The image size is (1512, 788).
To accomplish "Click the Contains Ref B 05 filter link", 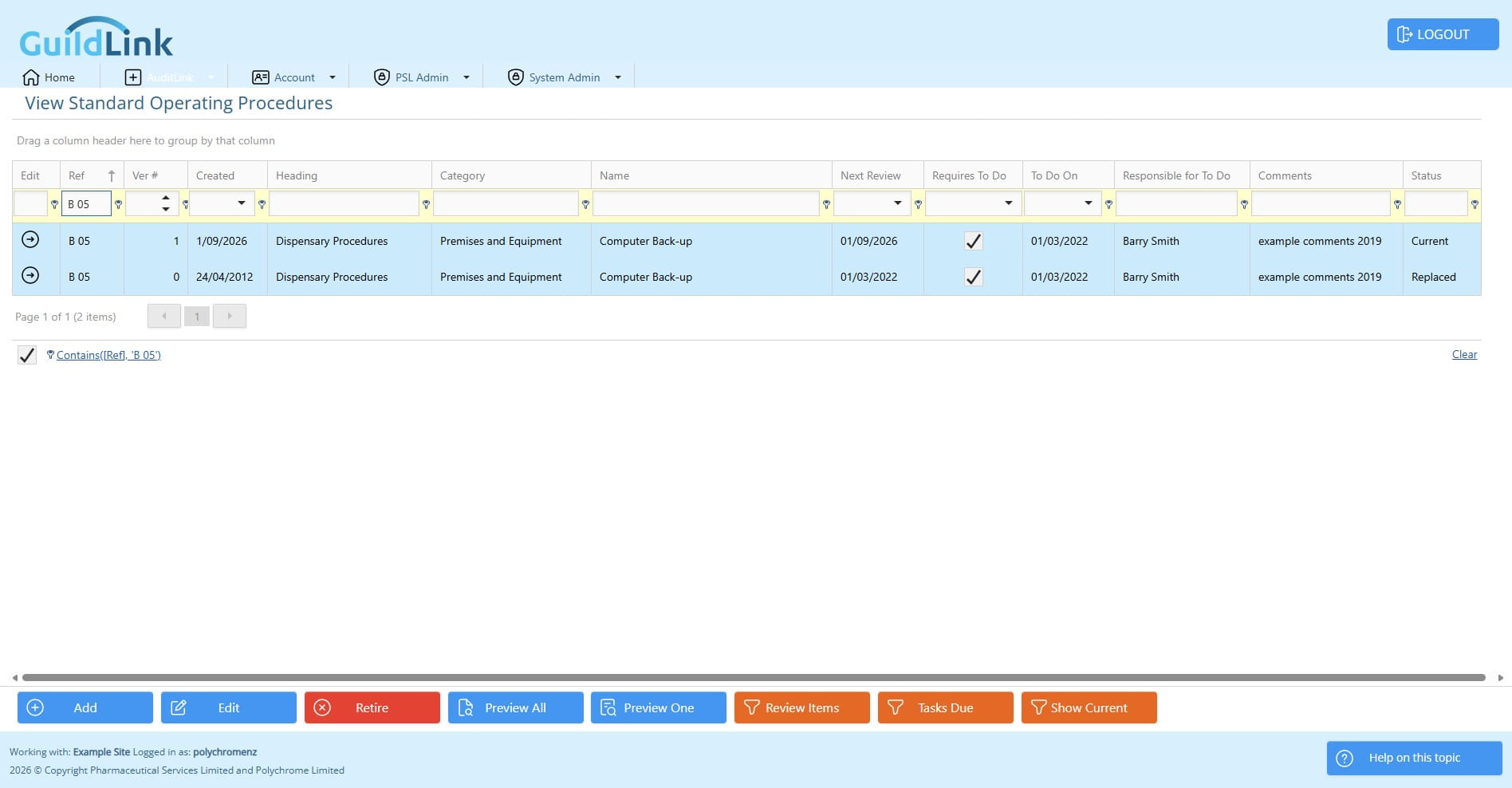I will pos(108,355).
